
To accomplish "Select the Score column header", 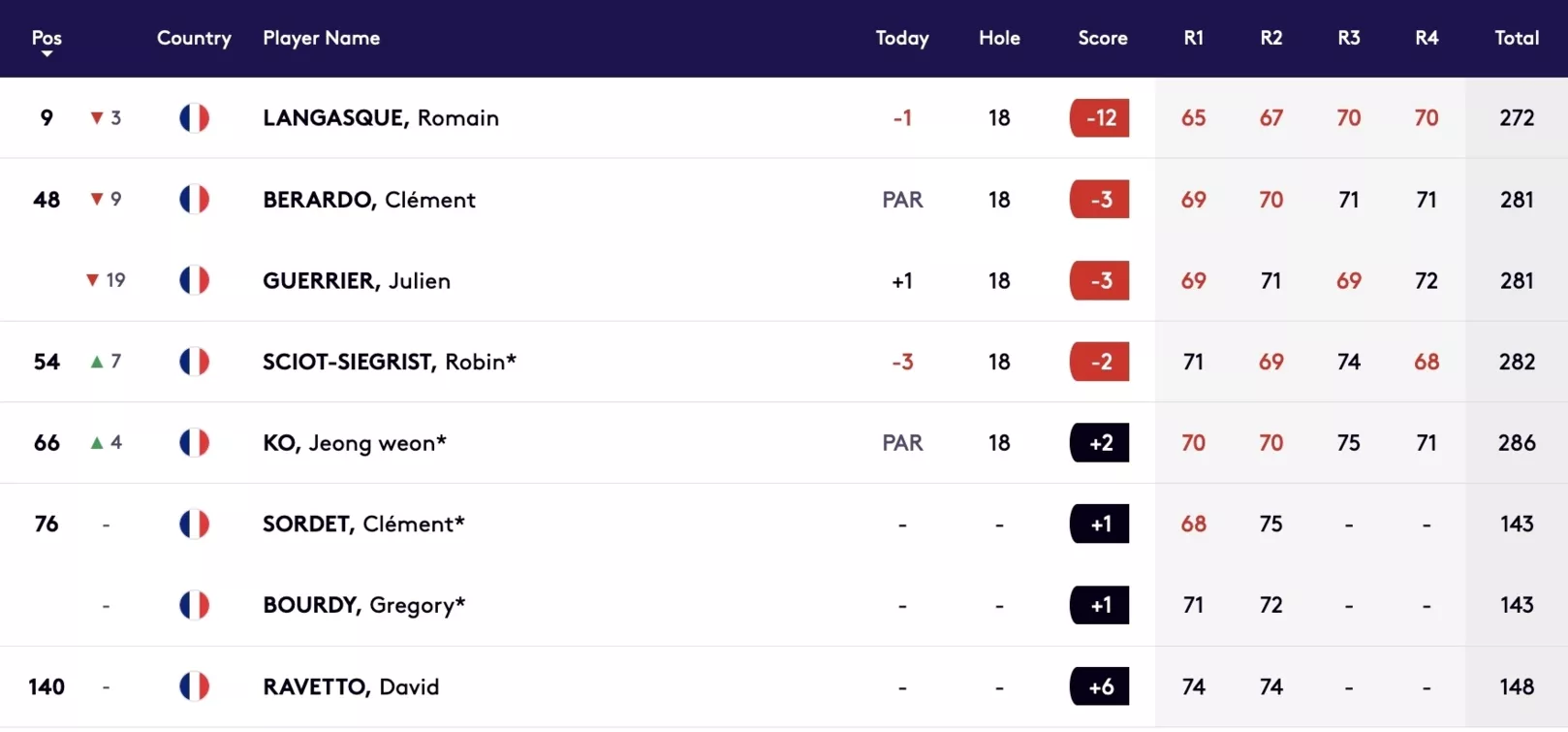I will 1103,38.
